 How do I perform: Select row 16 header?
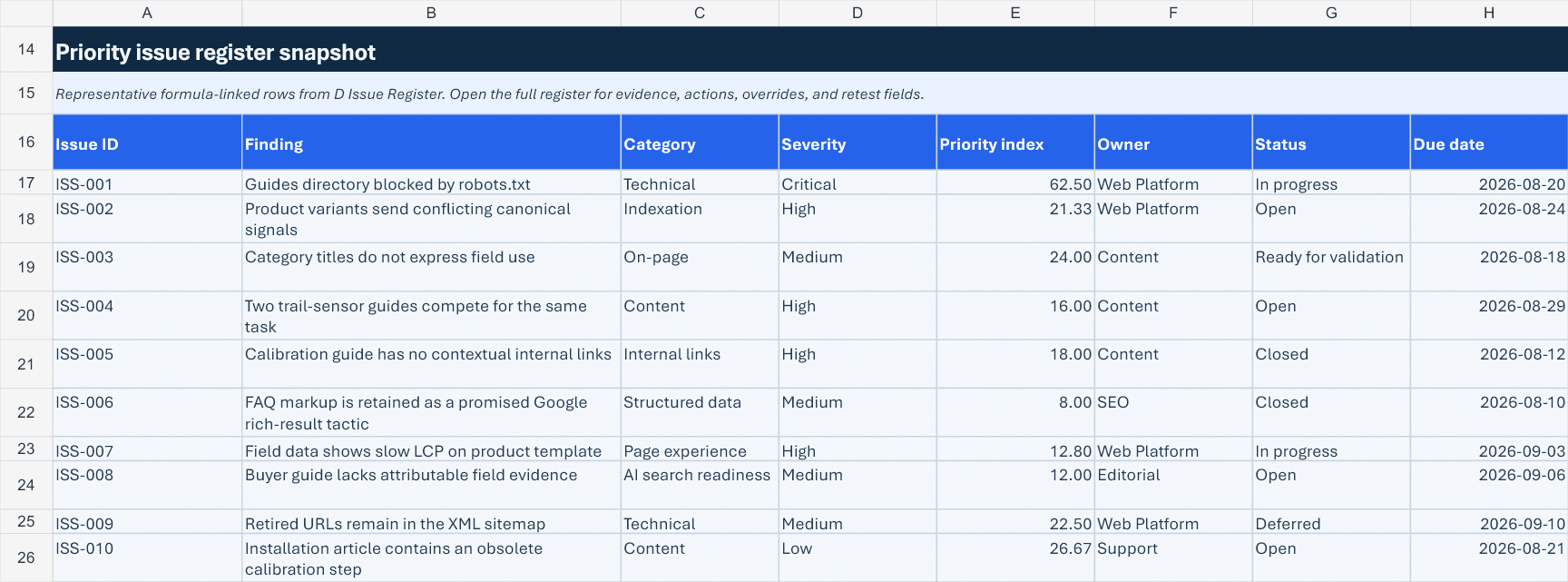[x=26, y=142]
